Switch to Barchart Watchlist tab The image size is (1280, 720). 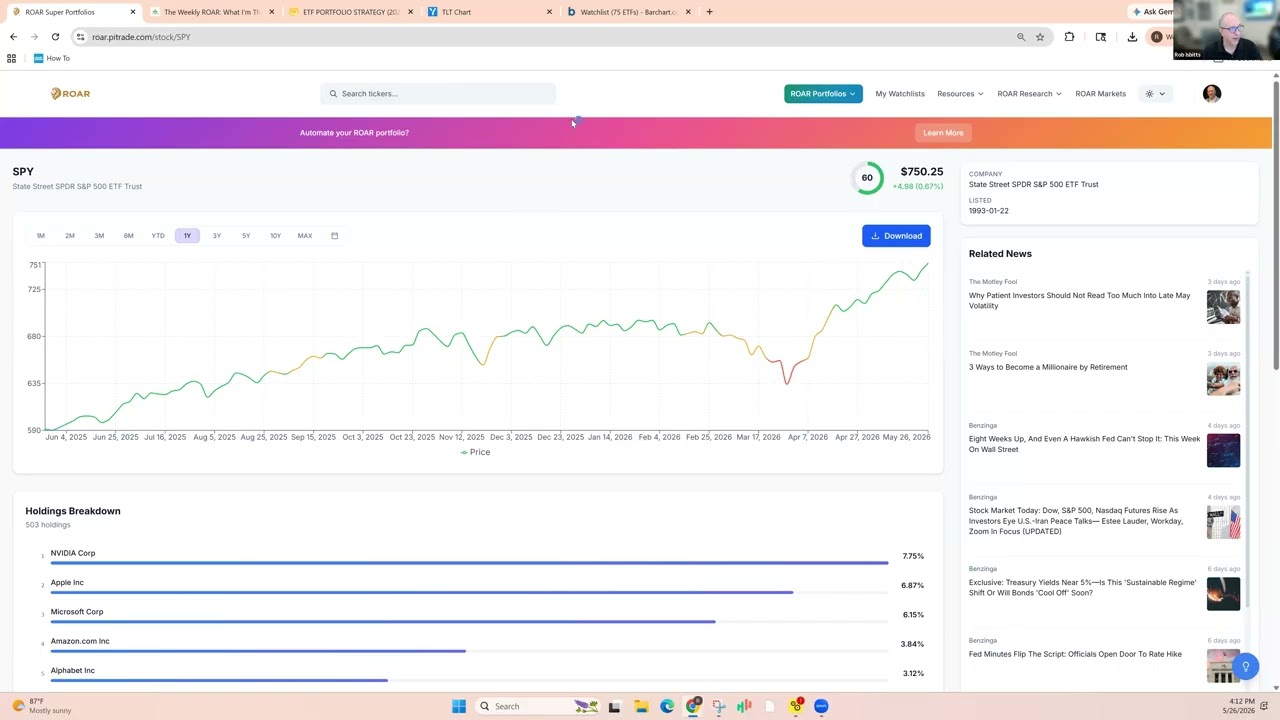(x=626, y=12)
